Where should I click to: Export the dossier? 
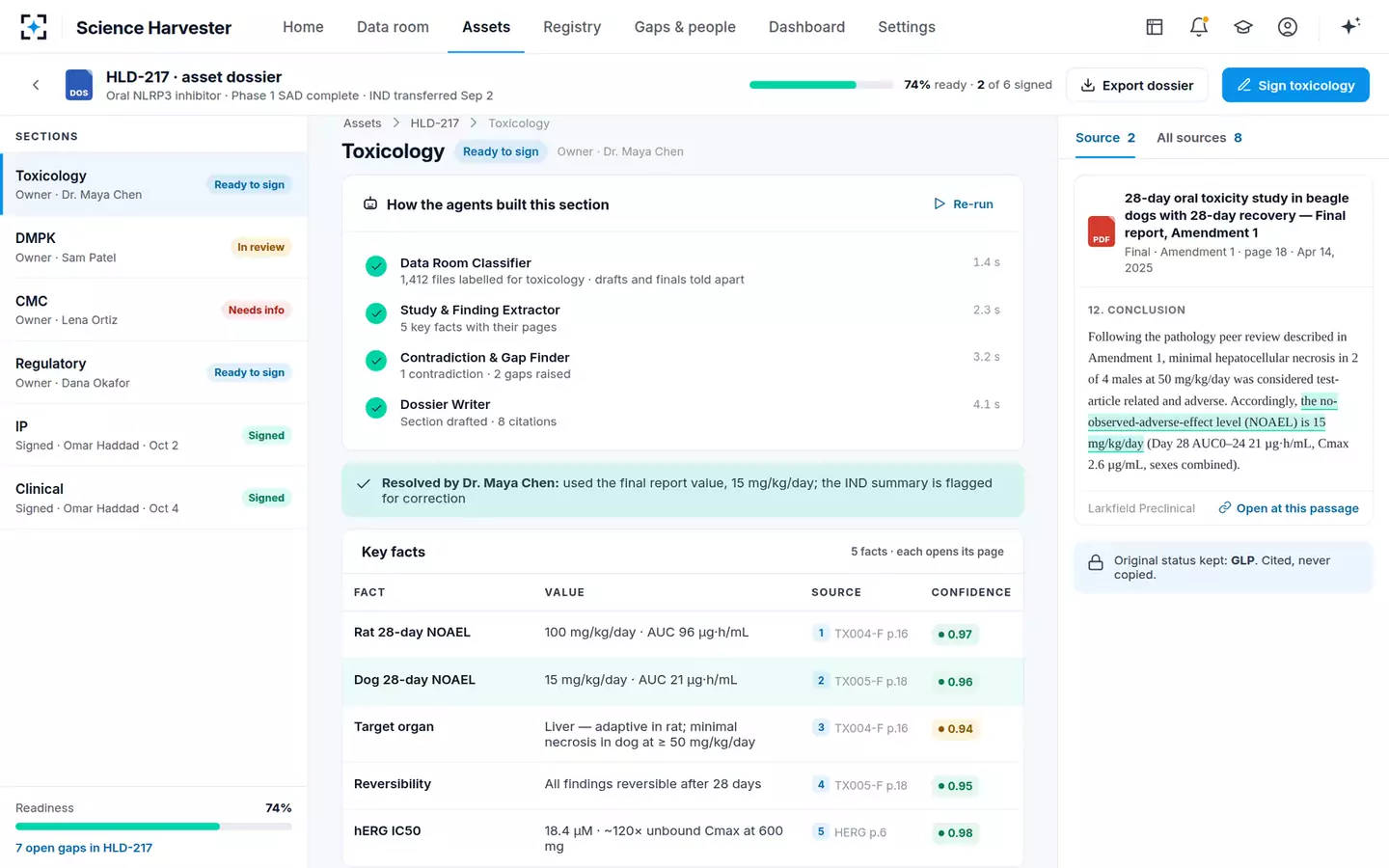1137,85
